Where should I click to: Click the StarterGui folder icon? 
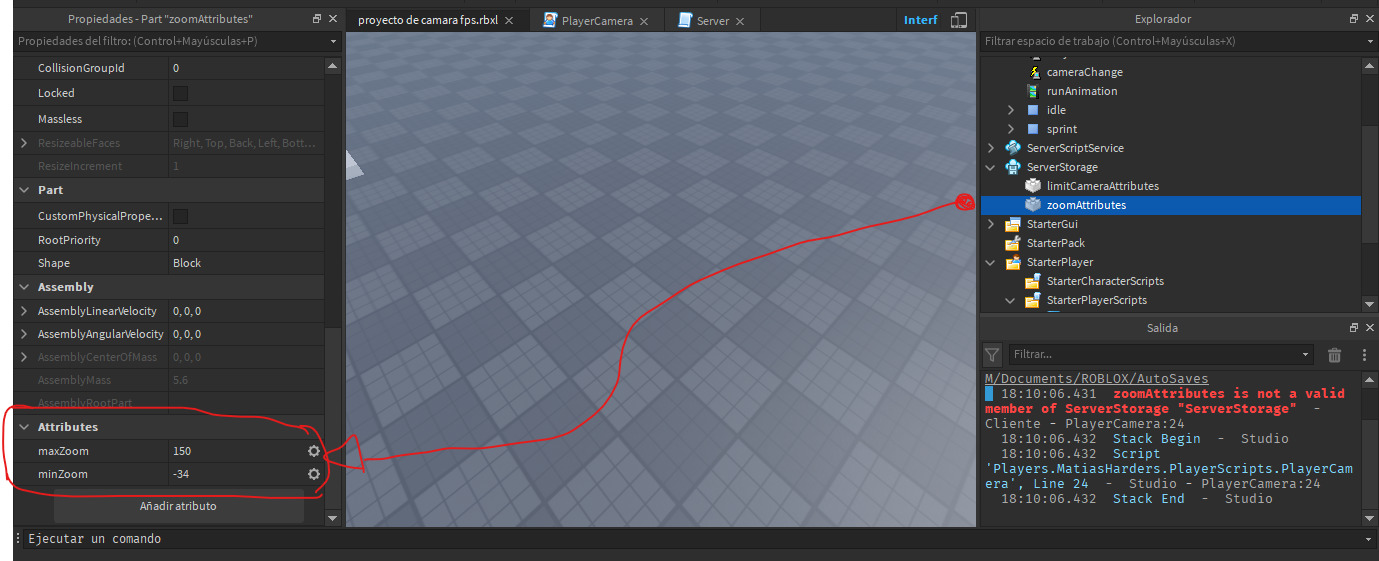(1014, 224)
